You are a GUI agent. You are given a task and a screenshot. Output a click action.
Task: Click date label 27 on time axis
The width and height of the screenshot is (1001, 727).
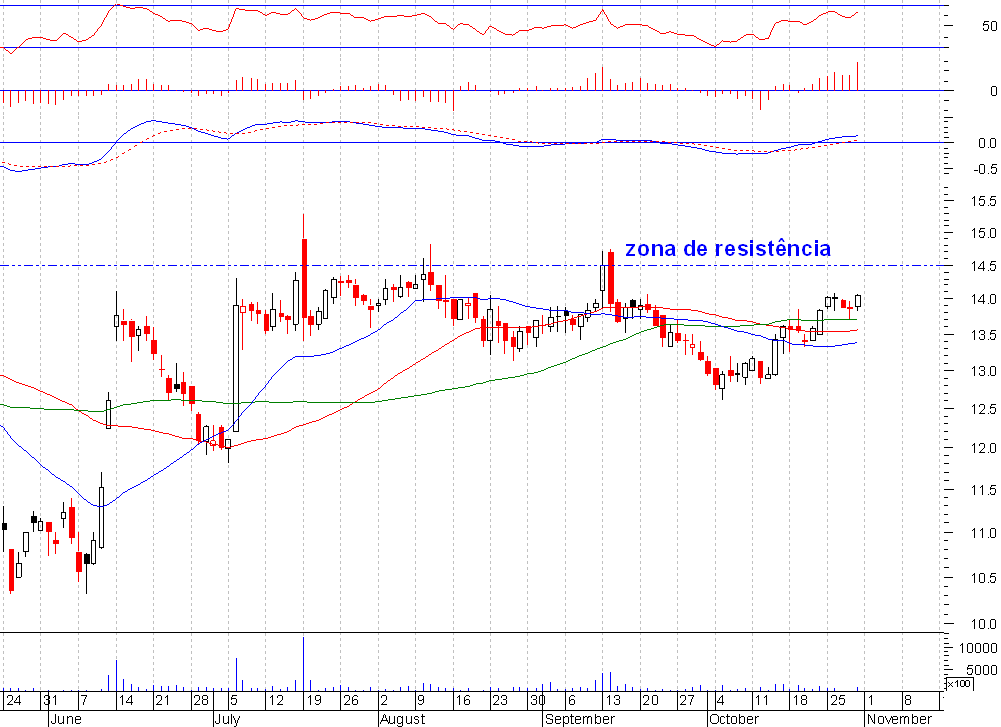pyautogui.click(x=687, y=701)
